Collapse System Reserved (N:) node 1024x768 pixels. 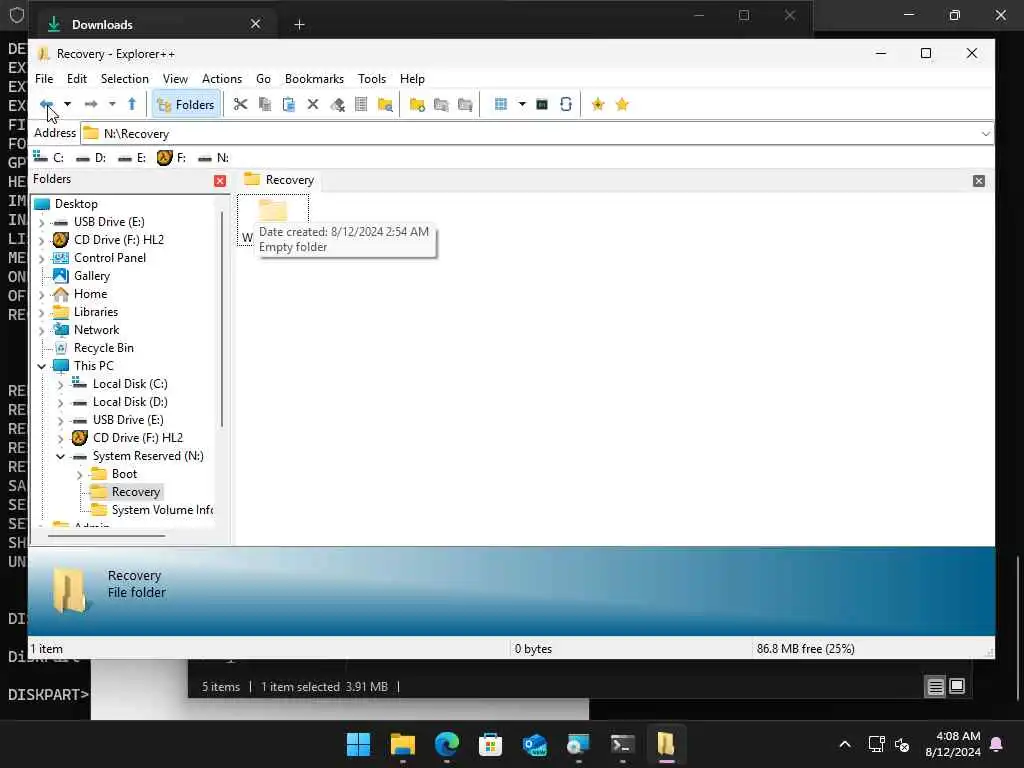coord(61,456)
